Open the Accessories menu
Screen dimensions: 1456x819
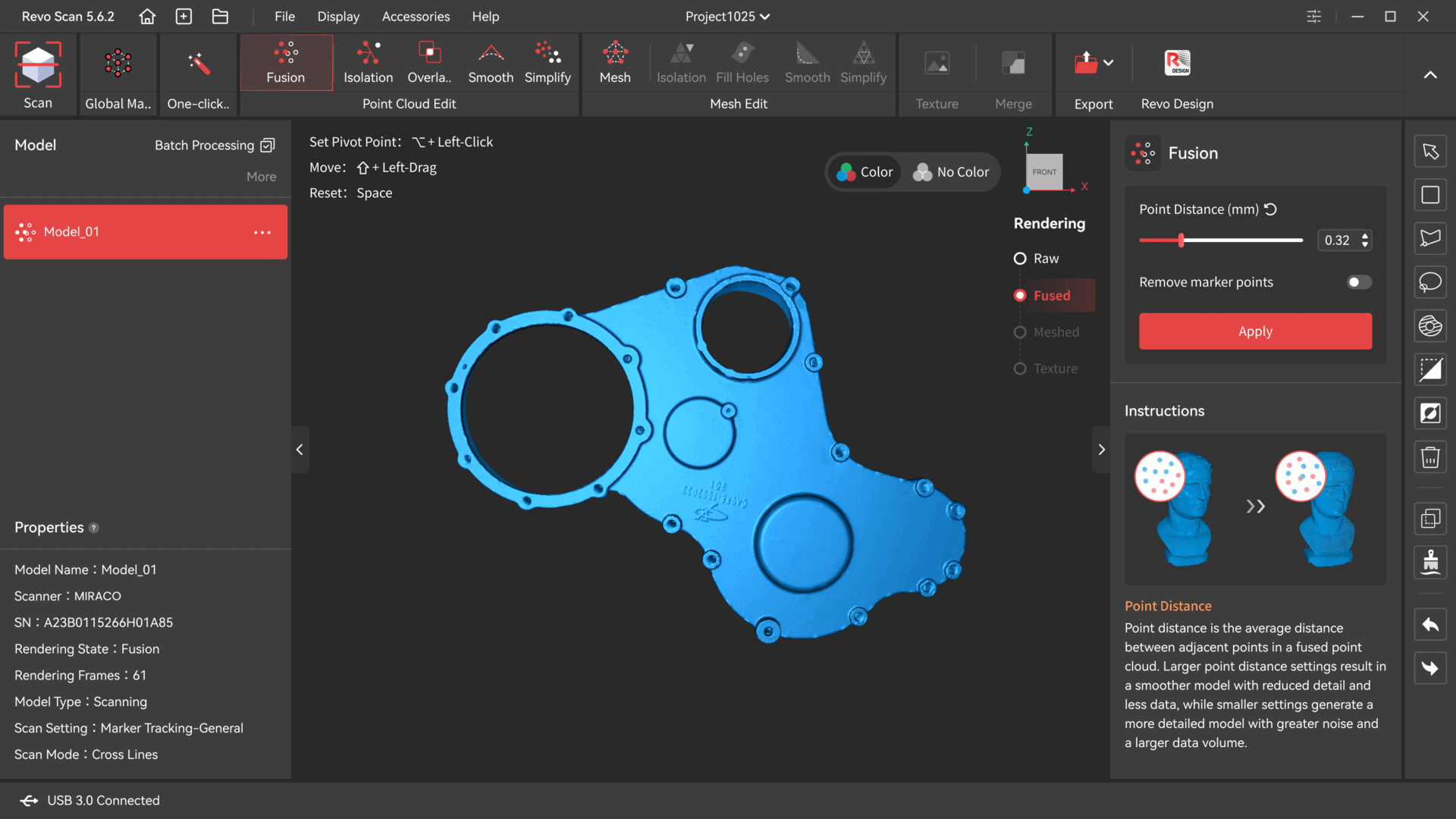pyautogui.click(x=416, y=17)
